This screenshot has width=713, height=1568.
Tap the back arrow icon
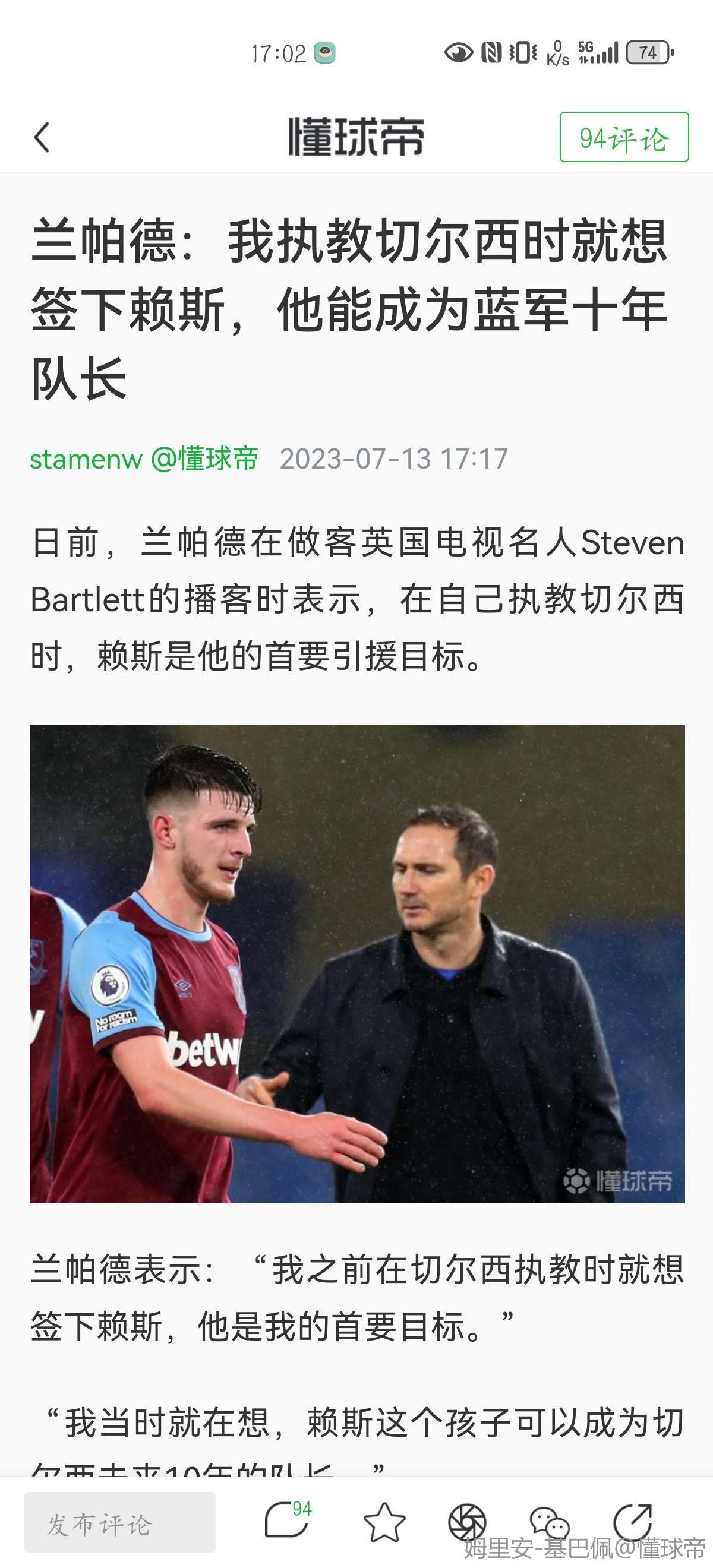pos(42,137)
